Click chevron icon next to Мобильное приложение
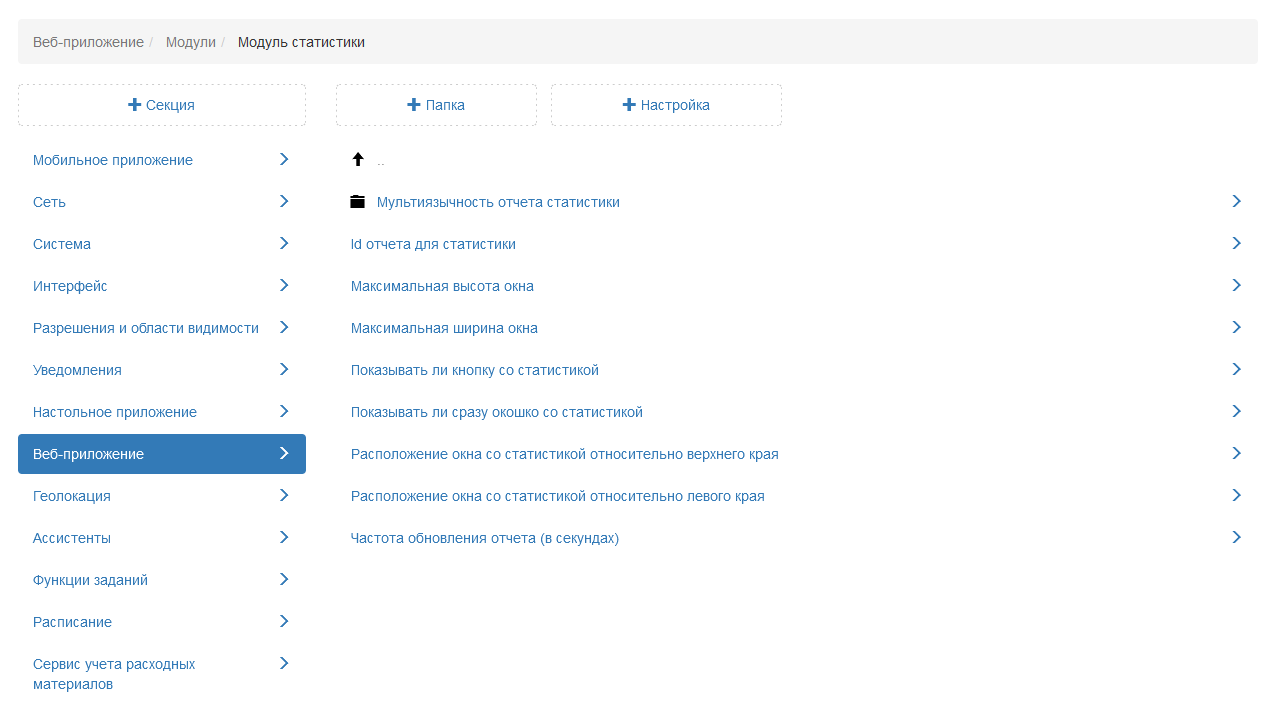Screen dimensions: 1277x717 click(x=284, y=160)
